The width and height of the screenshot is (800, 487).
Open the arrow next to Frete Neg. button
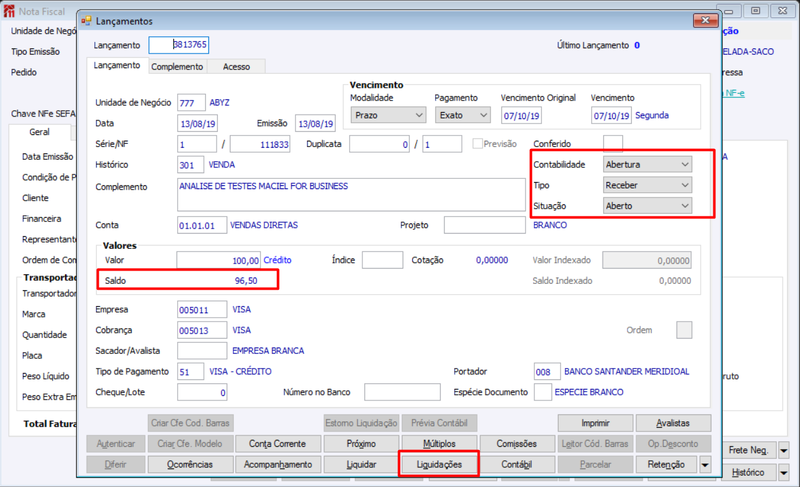pyautogui.click(x=784, y=450)
